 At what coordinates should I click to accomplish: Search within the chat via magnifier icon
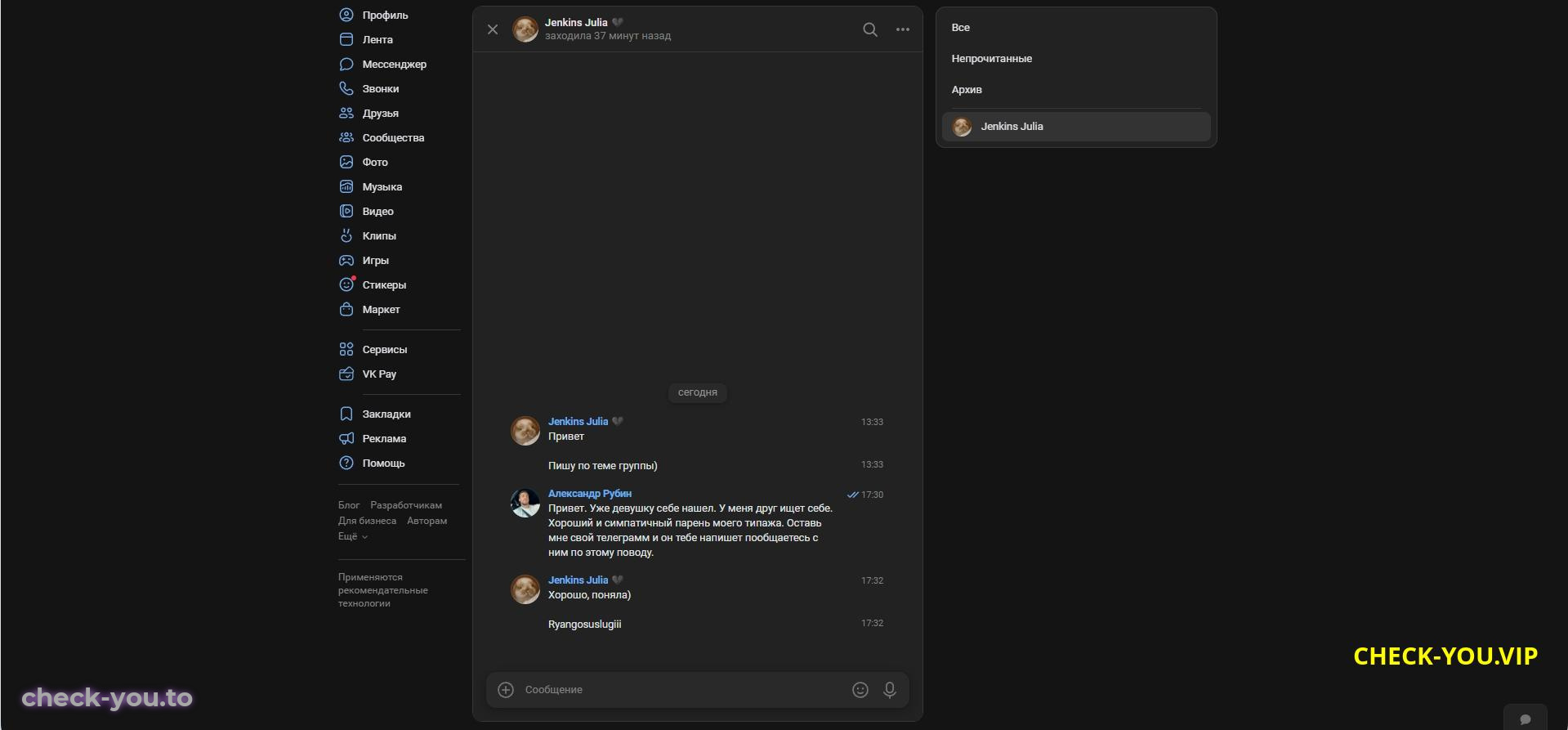(870, 29)
